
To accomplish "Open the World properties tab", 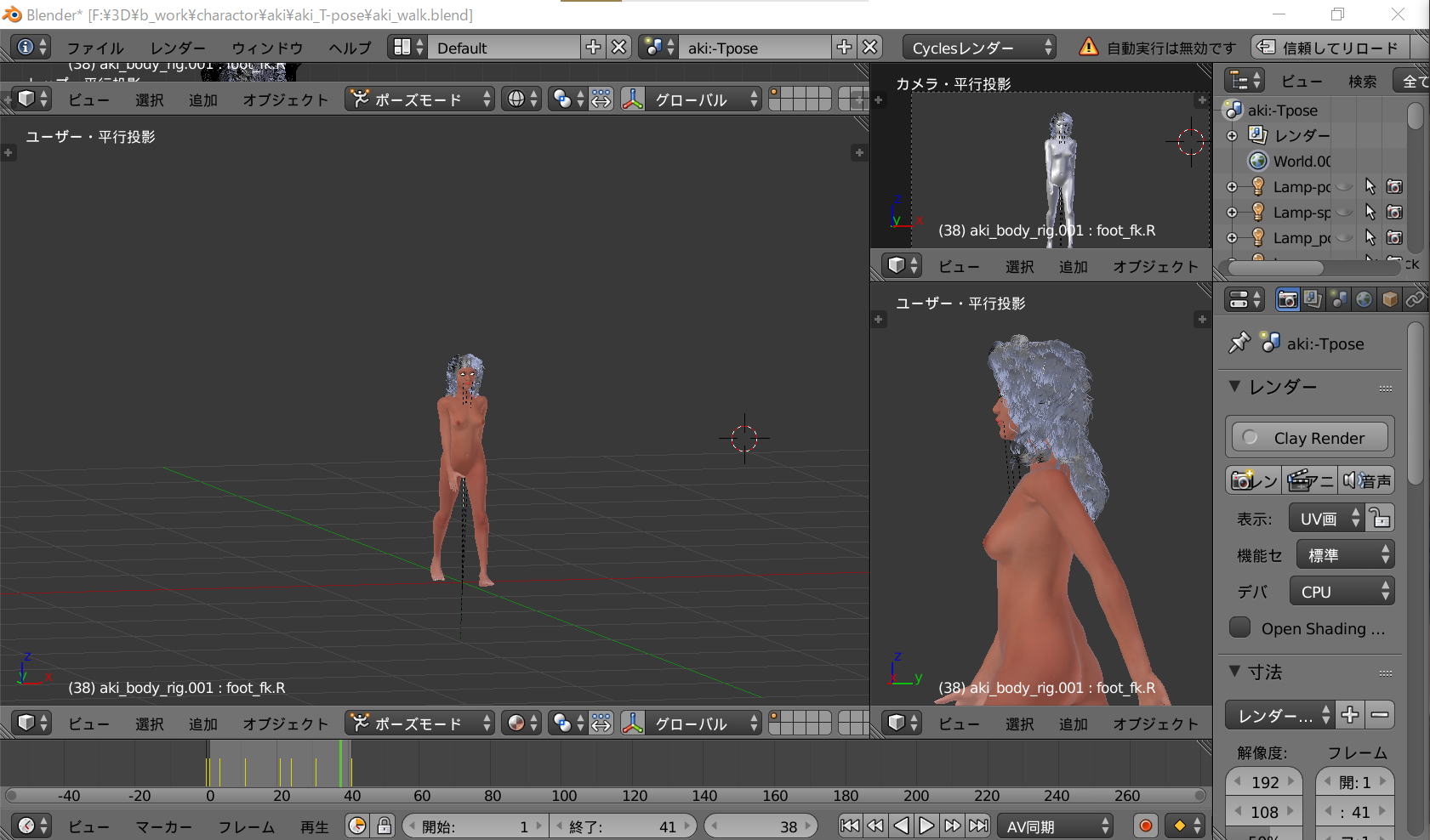I will point(1364,299).
